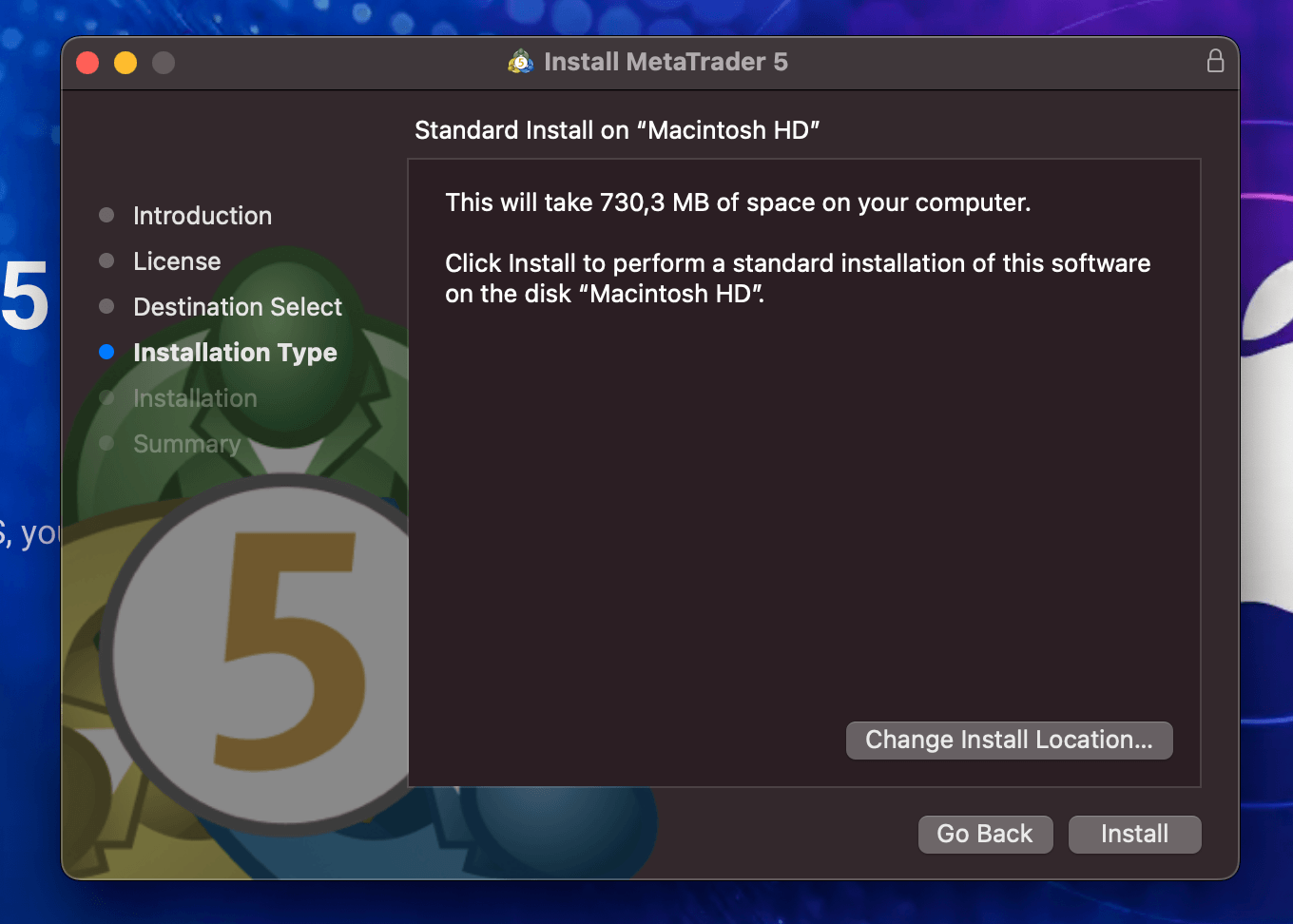Select the dimmed Installation step
The height and width of the screenshot is (924, 1293).
(x=195, y=398)
